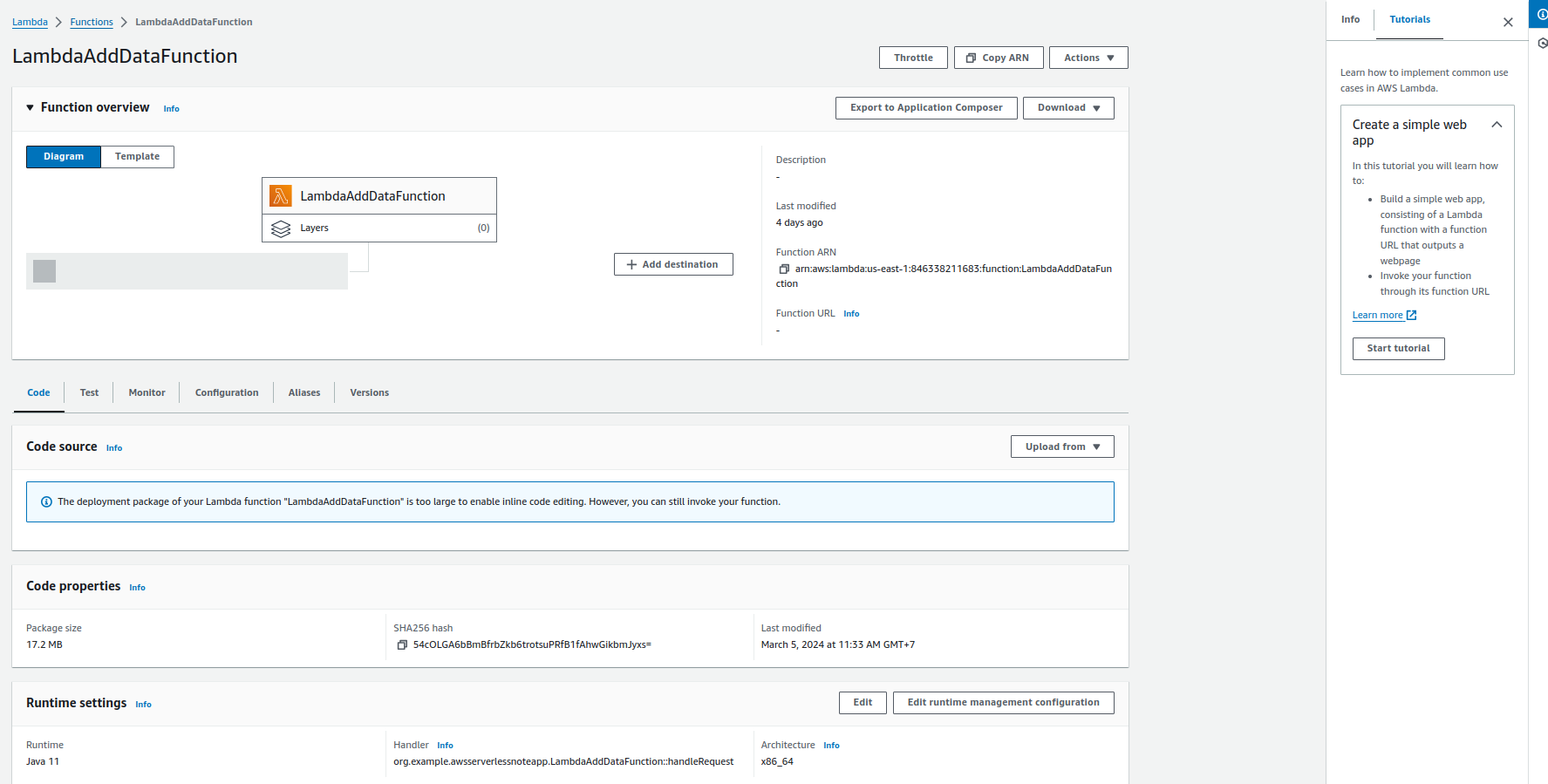Image resolution: width=1548 pixels, height=784 pixels.
Task: Switch to Template view
Action: point(137,157)
